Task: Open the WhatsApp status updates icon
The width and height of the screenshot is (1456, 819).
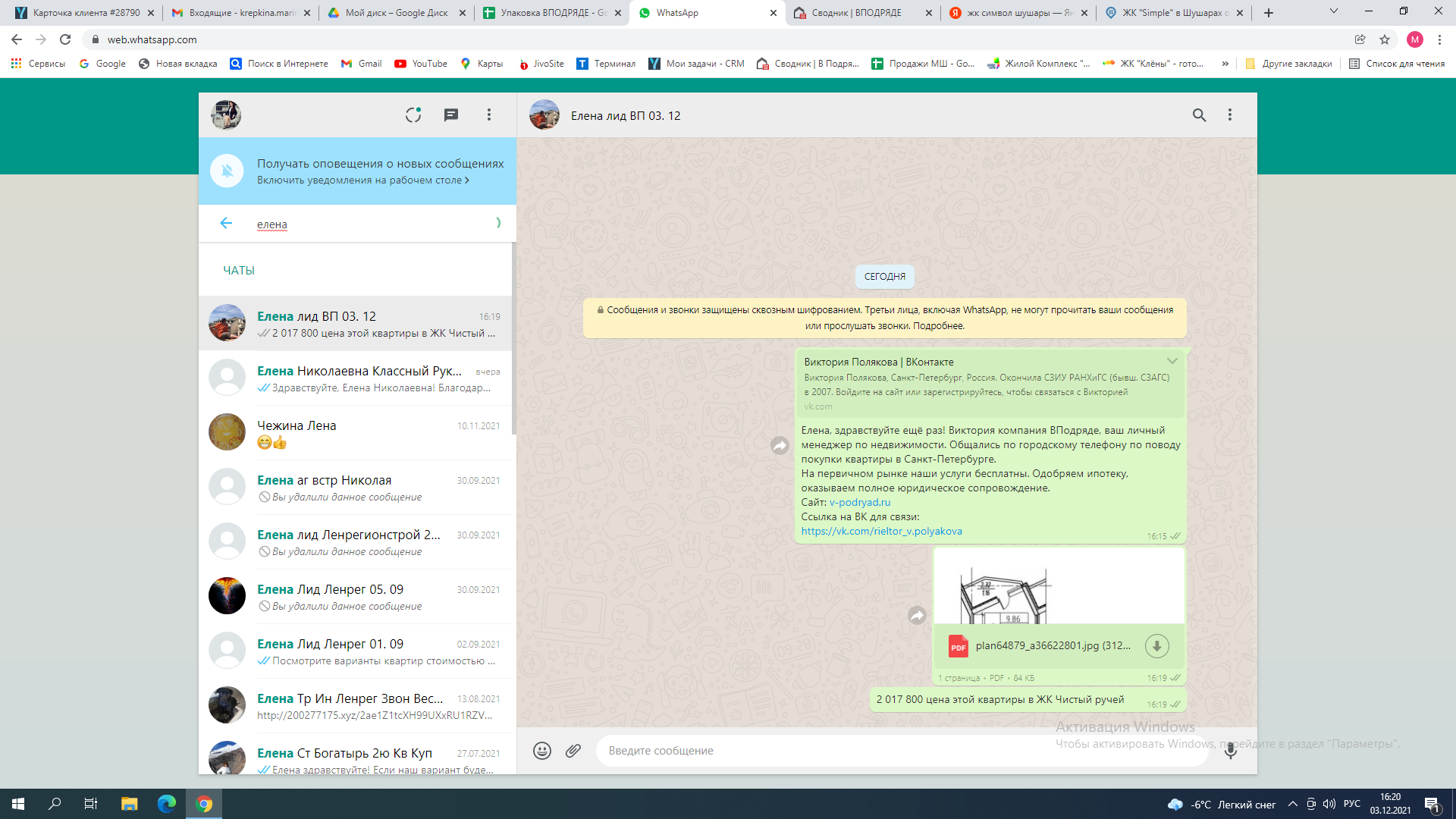Action: point(413,115)
